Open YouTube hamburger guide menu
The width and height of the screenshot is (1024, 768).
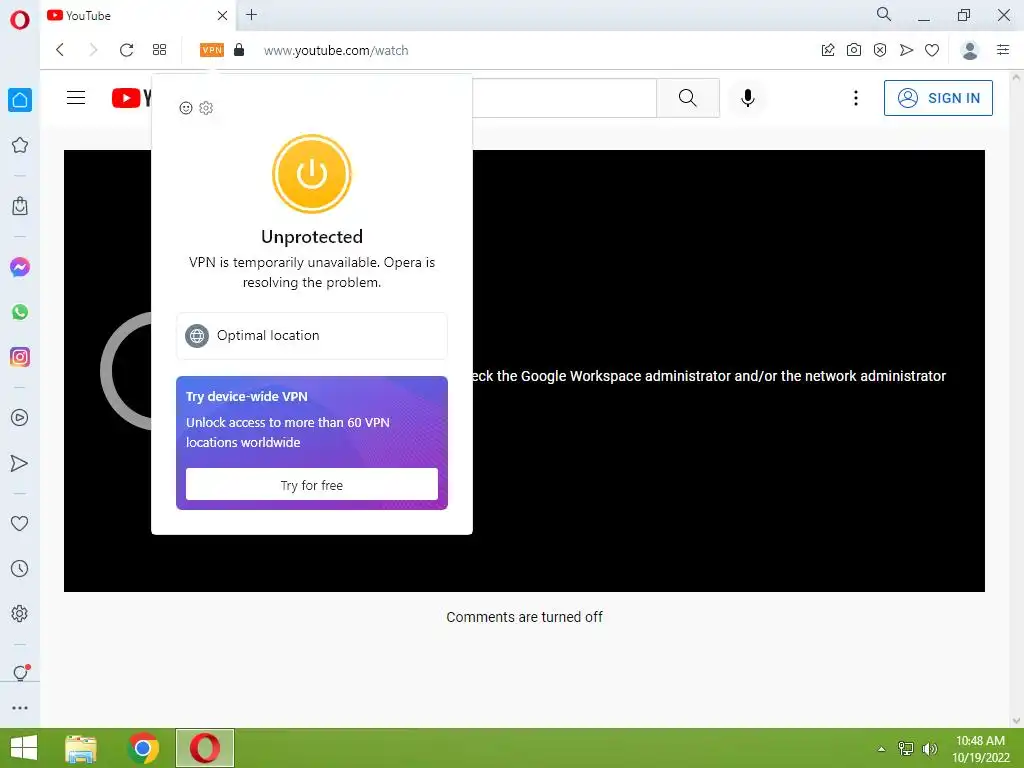pyautogui.click(x=76, y=98)
